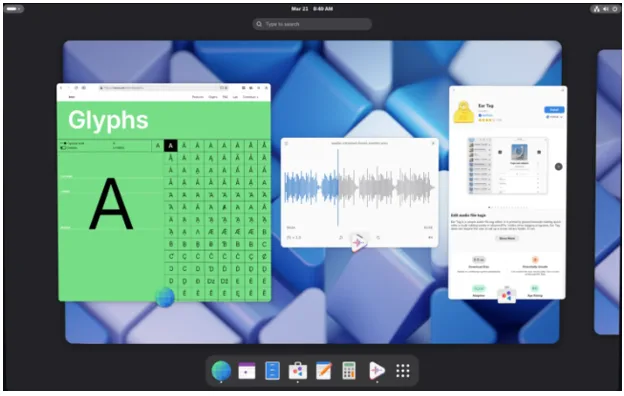624x396 pixels.
Task: Open the Decibels audio player dock icon
Action: (376, 371)
